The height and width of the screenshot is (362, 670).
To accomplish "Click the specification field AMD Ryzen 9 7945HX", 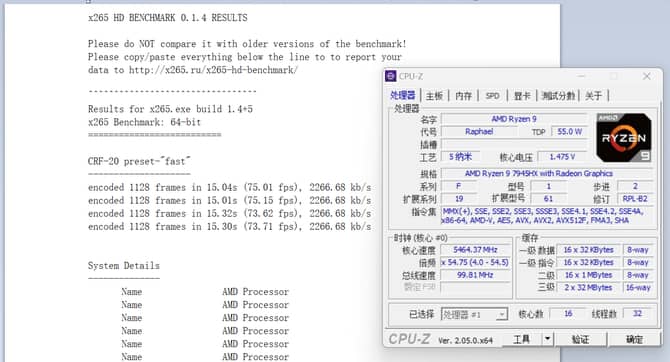I will coord(547,173).
